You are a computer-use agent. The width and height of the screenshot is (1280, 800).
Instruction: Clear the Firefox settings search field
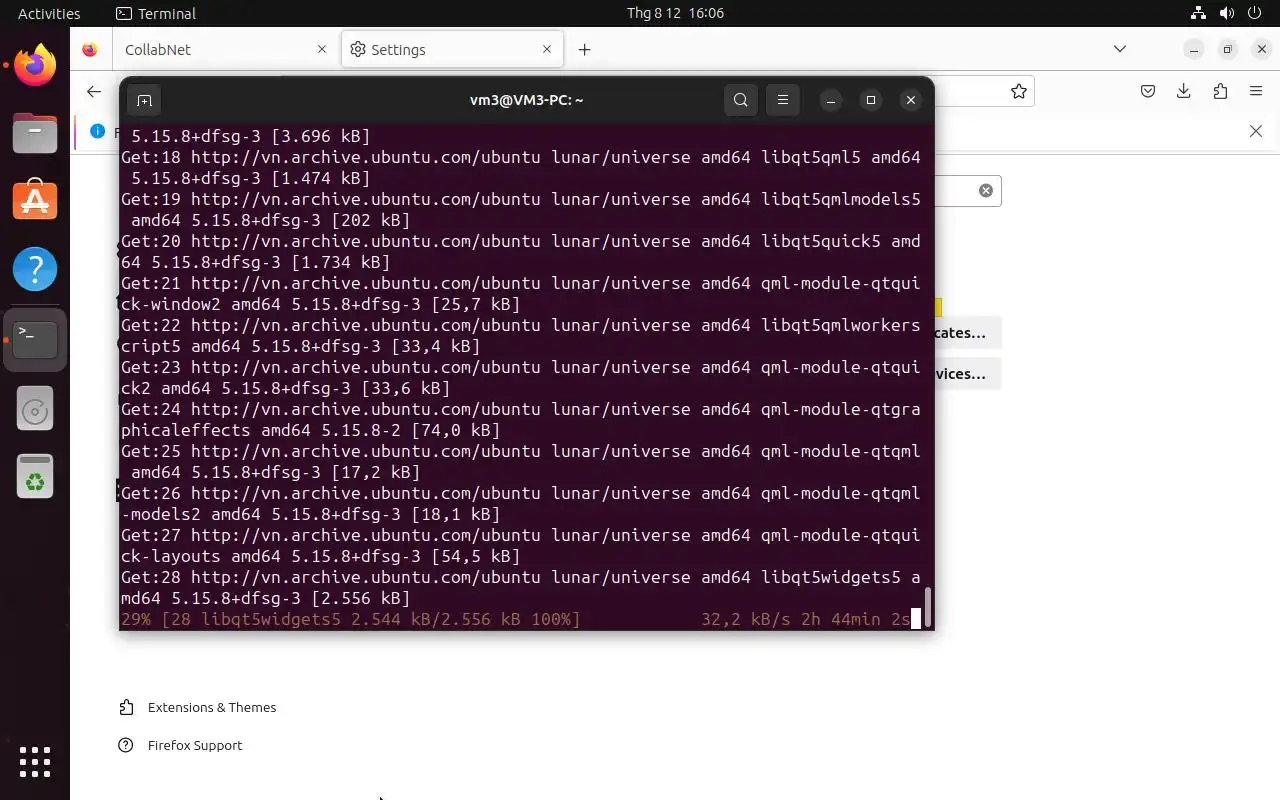point(985,190)
